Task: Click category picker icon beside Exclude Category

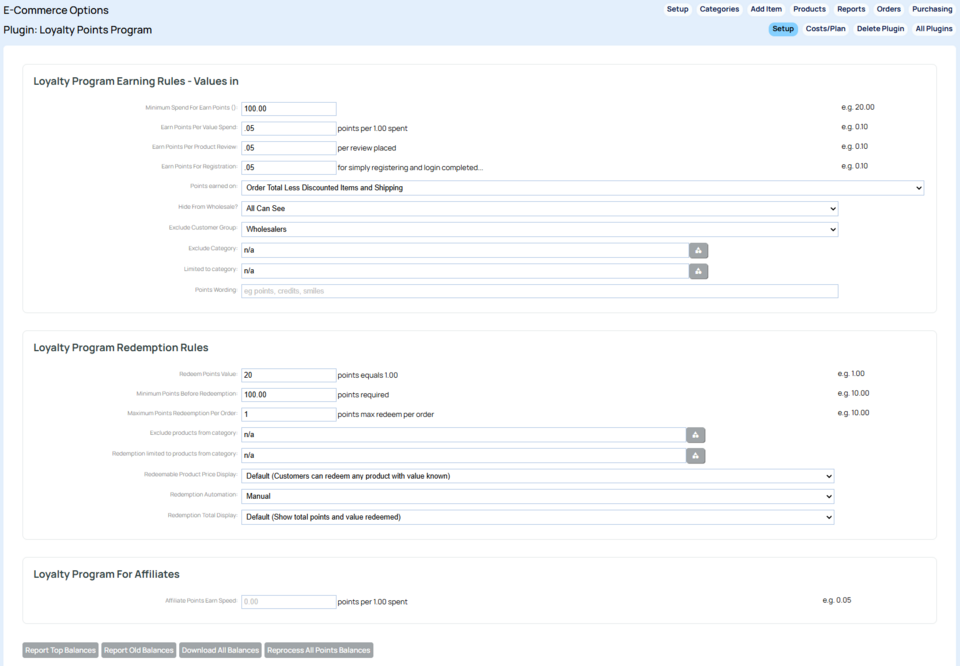Action: 698,250
